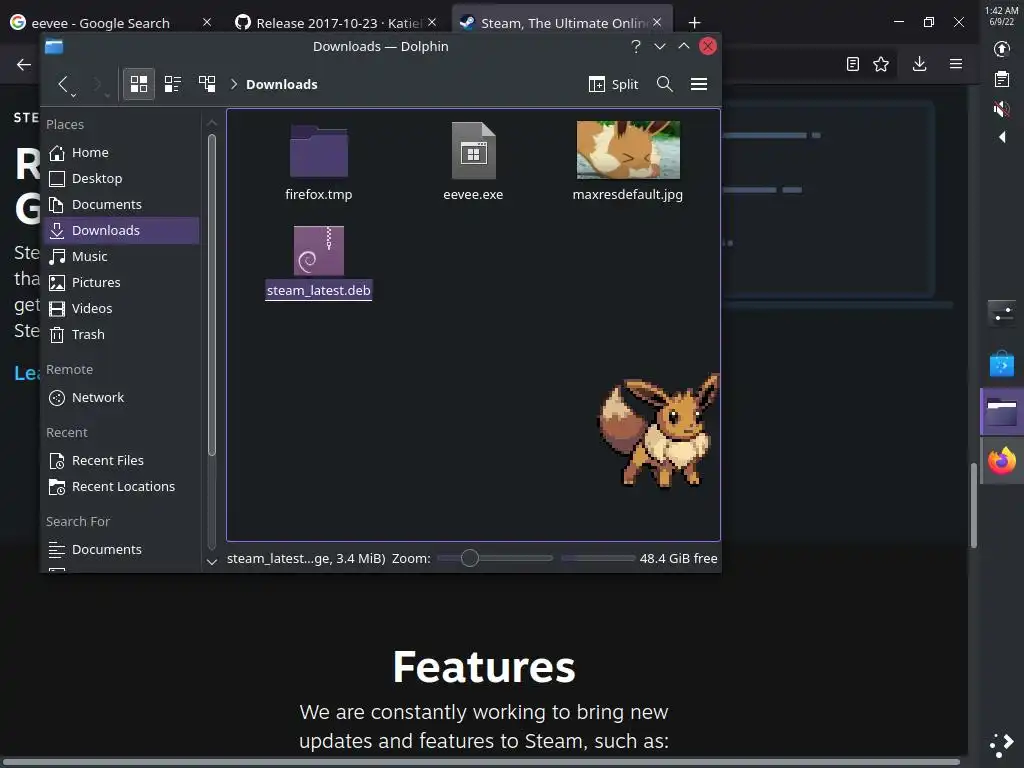Screen dimensions: 1024x768
Task: Click the Features heading on Steam page
Action: [484, 667]
